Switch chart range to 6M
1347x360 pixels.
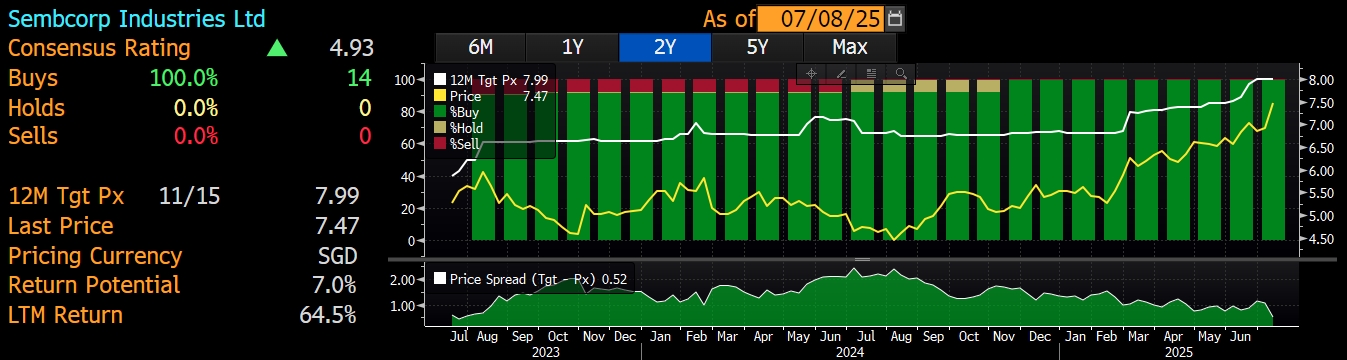[x=480, y=47]
